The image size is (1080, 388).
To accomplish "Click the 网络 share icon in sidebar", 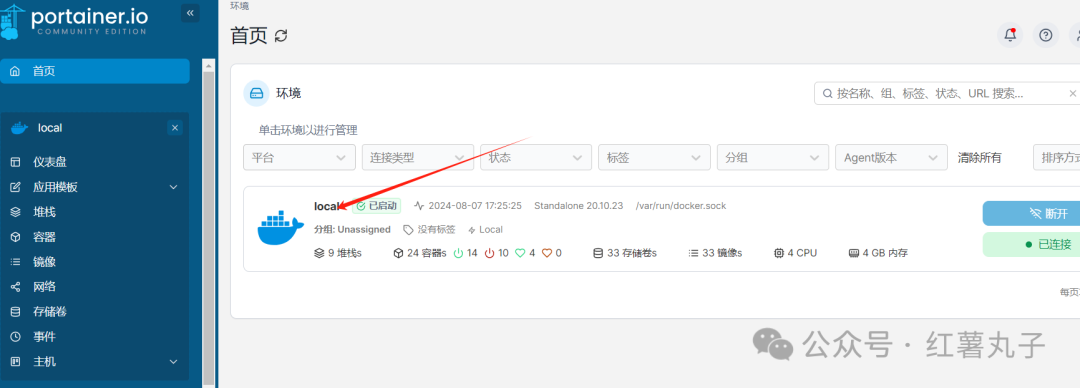I will click(15, 287).
